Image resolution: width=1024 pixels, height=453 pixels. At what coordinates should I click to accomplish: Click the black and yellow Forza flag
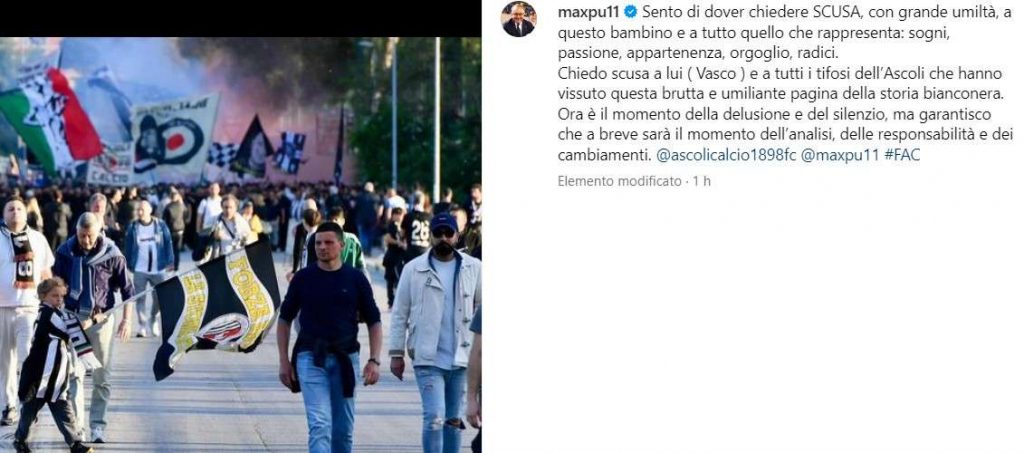point(217,307)
